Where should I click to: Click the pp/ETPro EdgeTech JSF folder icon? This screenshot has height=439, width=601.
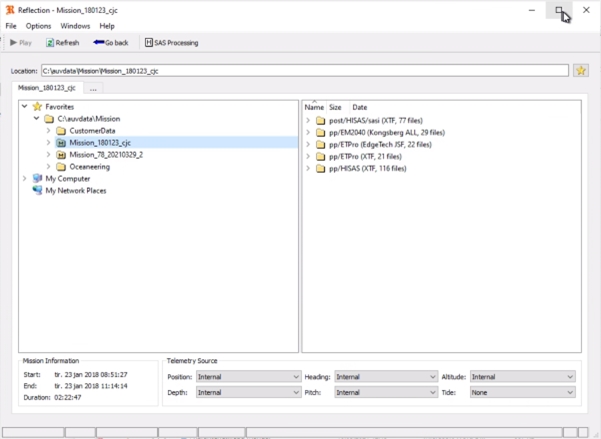(320, 145)
